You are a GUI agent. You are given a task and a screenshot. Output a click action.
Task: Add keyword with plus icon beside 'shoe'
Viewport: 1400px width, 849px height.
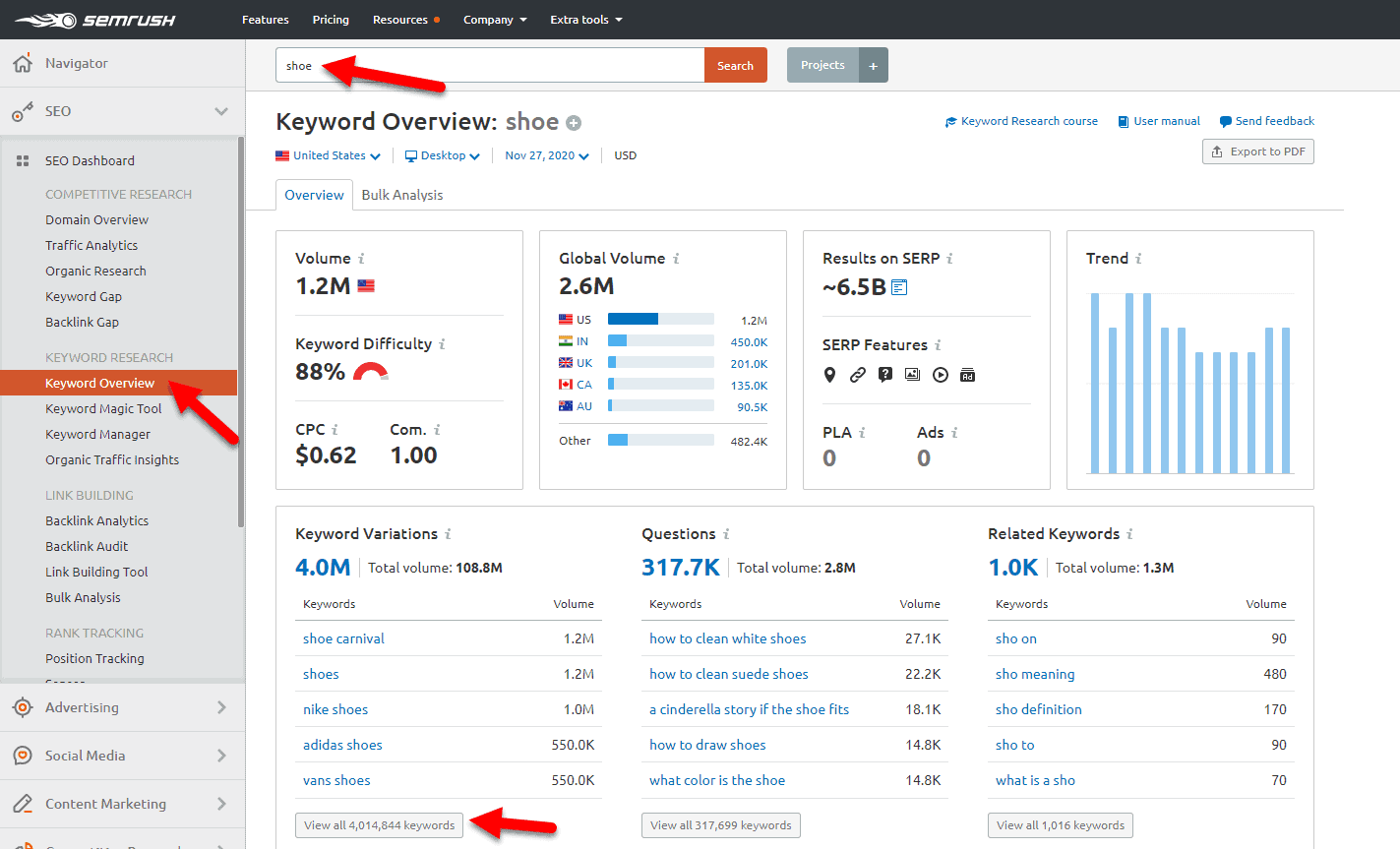pos(574,123)
